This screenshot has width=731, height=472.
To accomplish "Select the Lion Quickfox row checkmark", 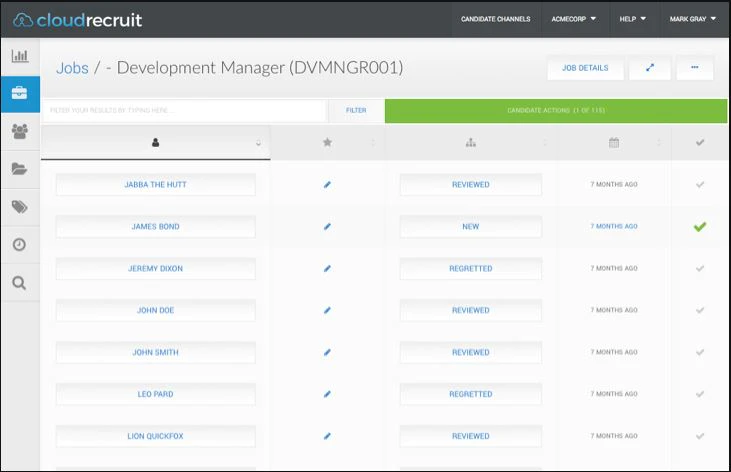I will [700, 436].
